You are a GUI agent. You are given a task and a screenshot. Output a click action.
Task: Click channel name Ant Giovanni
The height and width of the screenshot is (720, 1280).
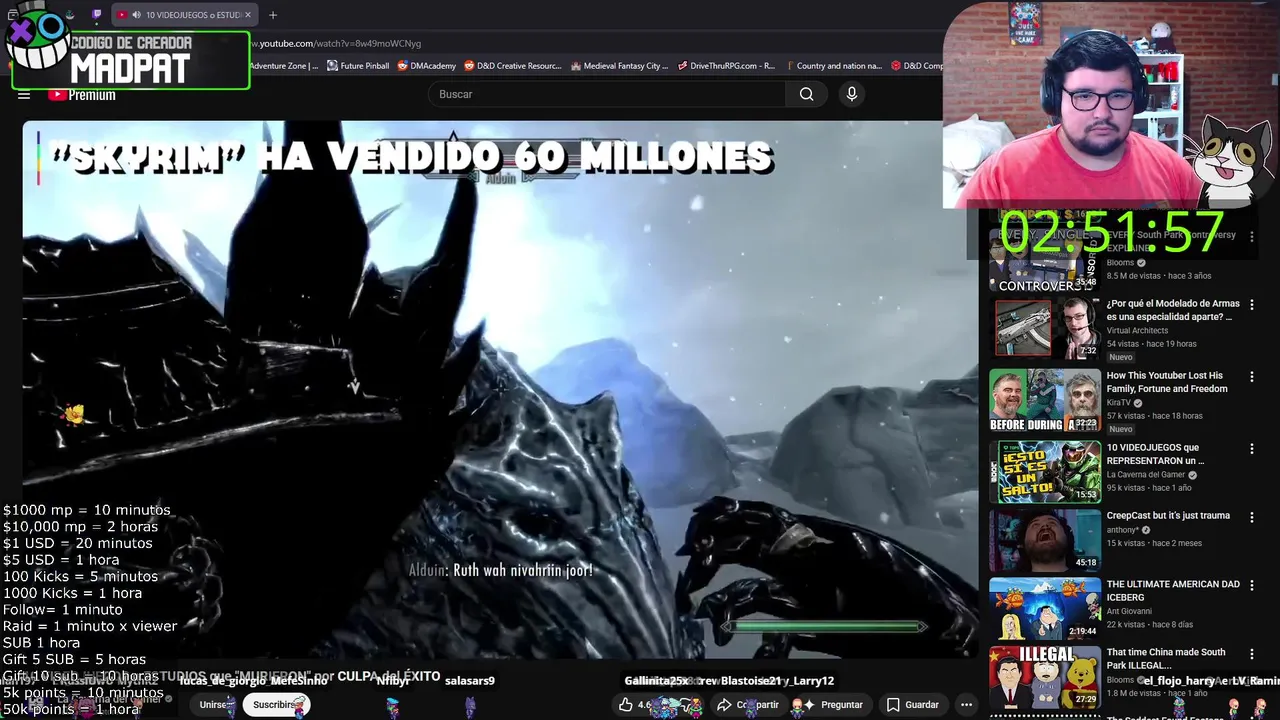coord(1129,611)
